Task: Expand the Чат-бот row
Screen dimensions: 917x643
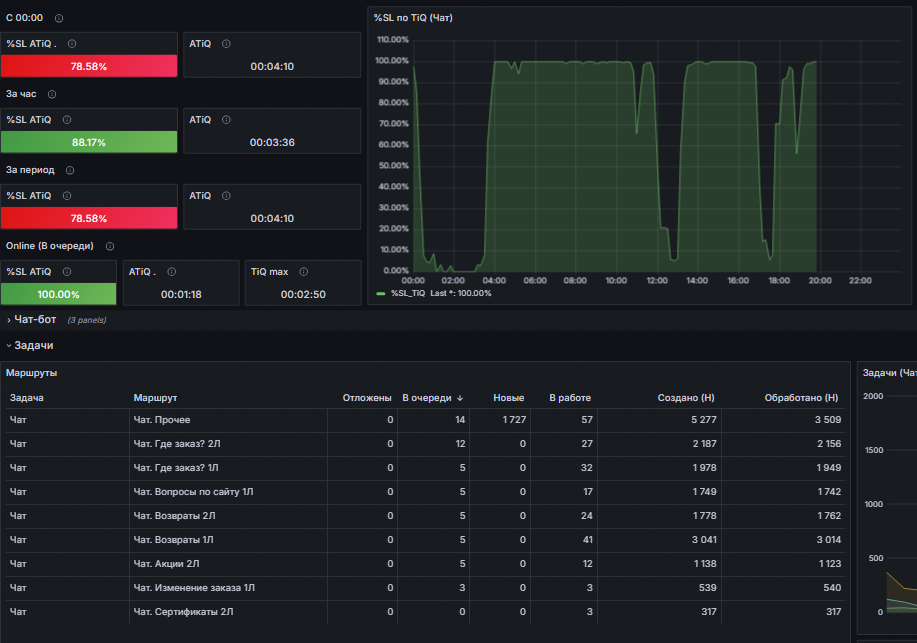Action: tap(35, 319)
